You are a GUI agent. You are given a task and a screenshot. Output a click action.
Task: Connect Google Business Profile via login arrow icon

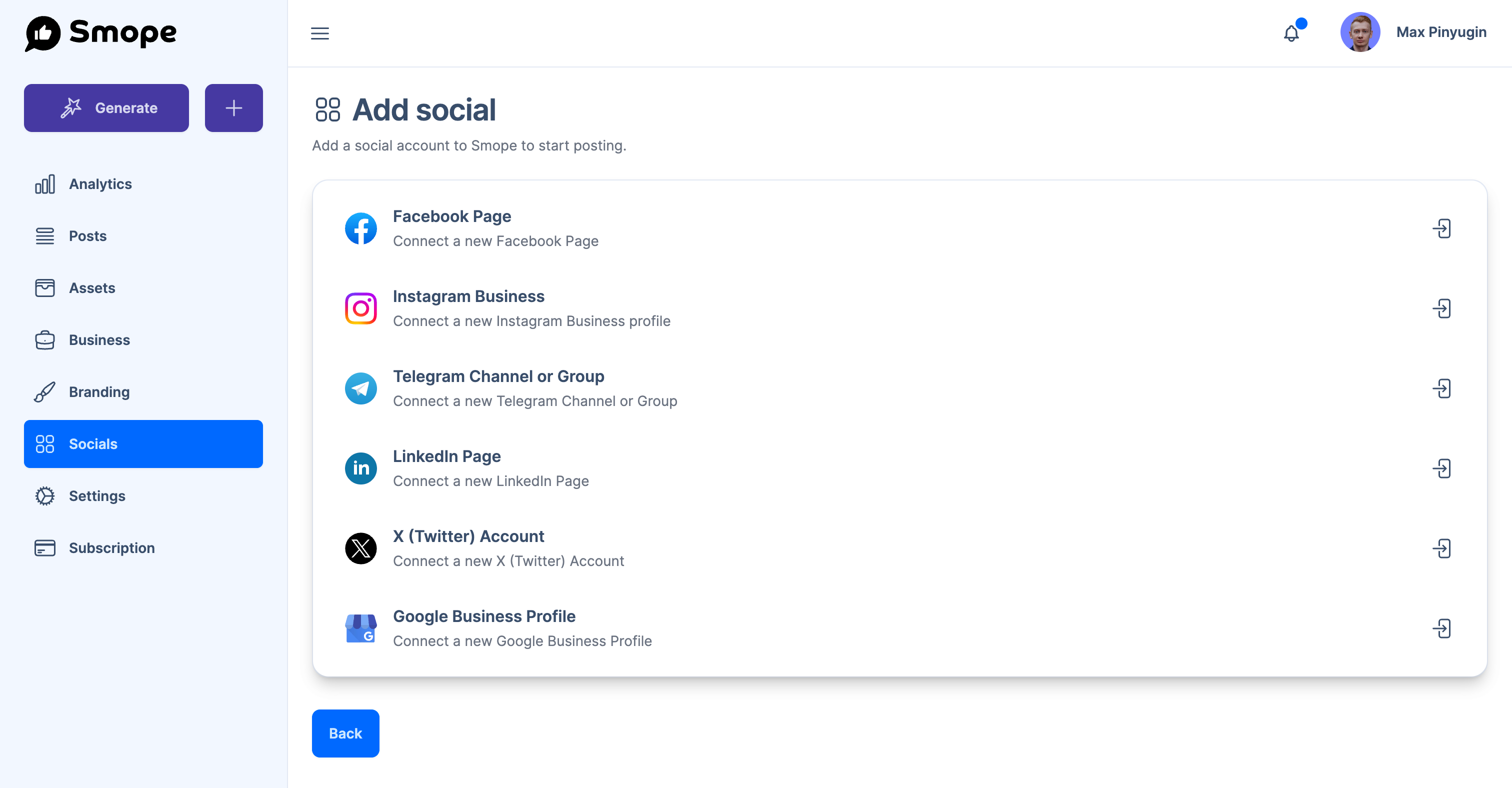(x=1441, y=628)
